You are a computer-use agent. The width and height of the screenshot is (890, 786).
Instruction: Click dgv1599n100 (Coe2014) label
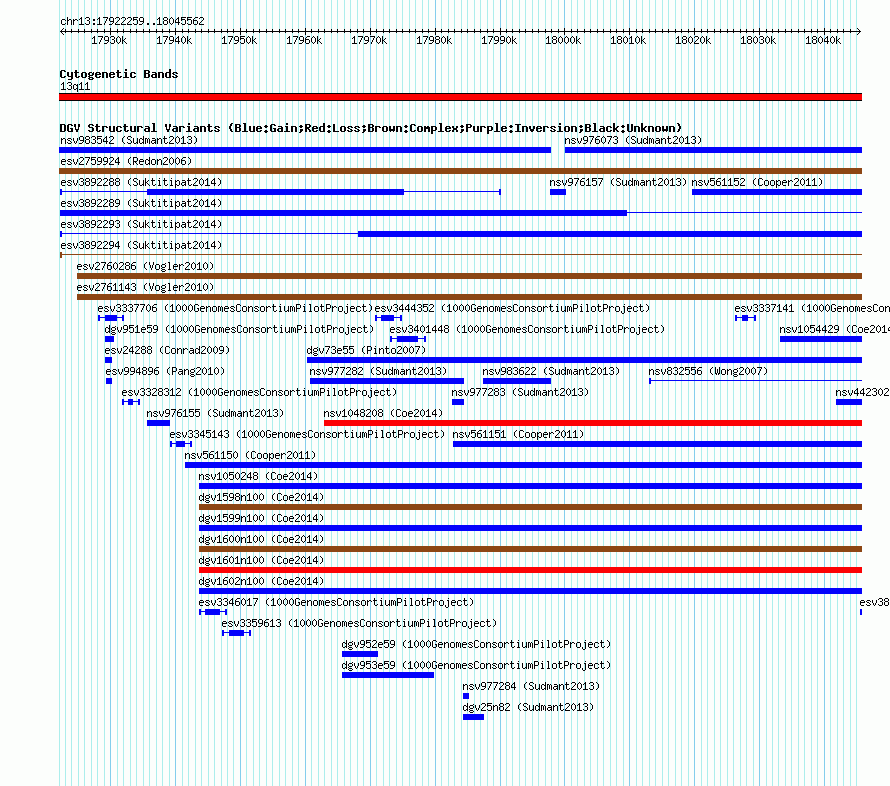(x=261, y=518)
